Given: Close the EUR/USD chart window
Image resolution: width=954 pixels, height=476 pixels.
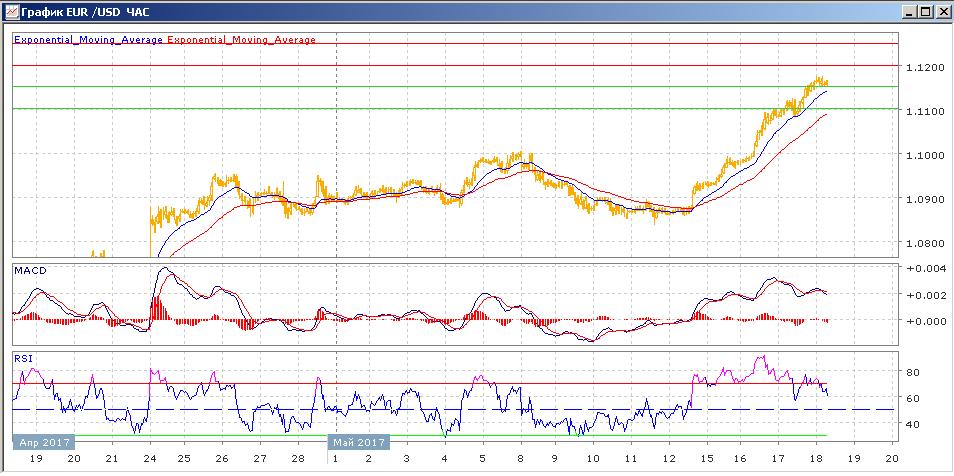Looking at the screenshot, I should (942, 11).
